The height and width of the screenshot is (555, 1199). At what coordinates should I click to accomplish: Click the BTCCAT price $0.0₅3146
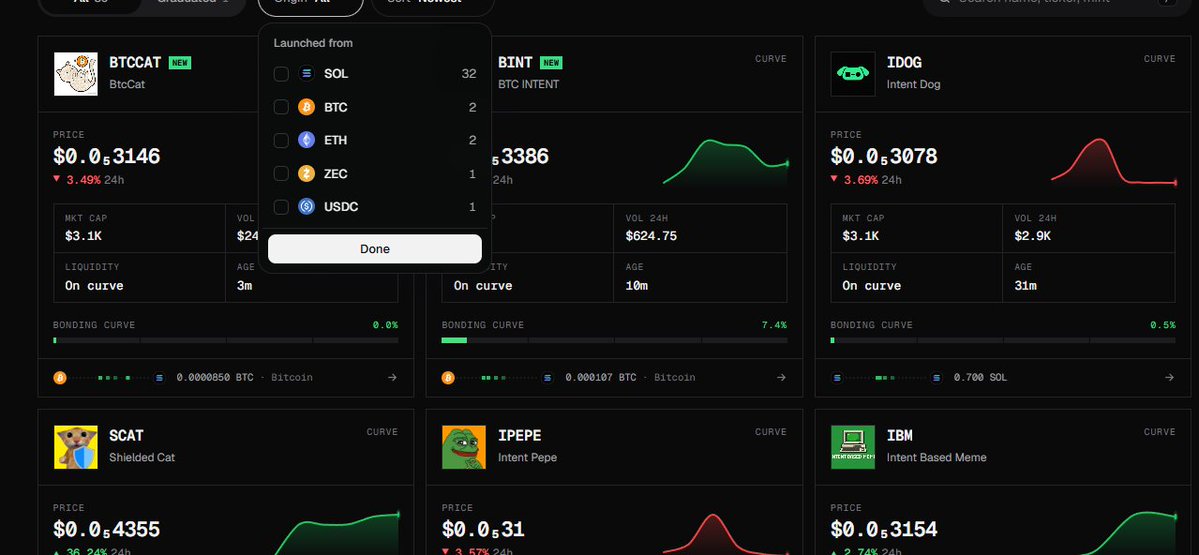(106, 157)
